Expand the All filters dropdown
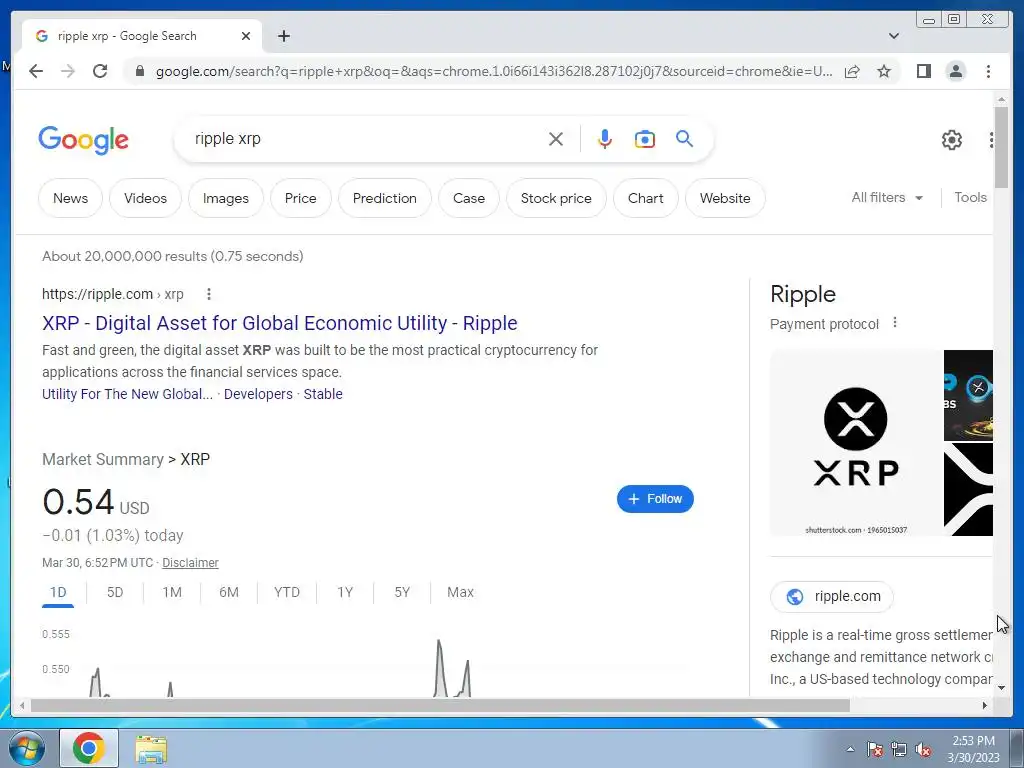The height and width of the screenshot is (768, 1024). coord(887,197)
